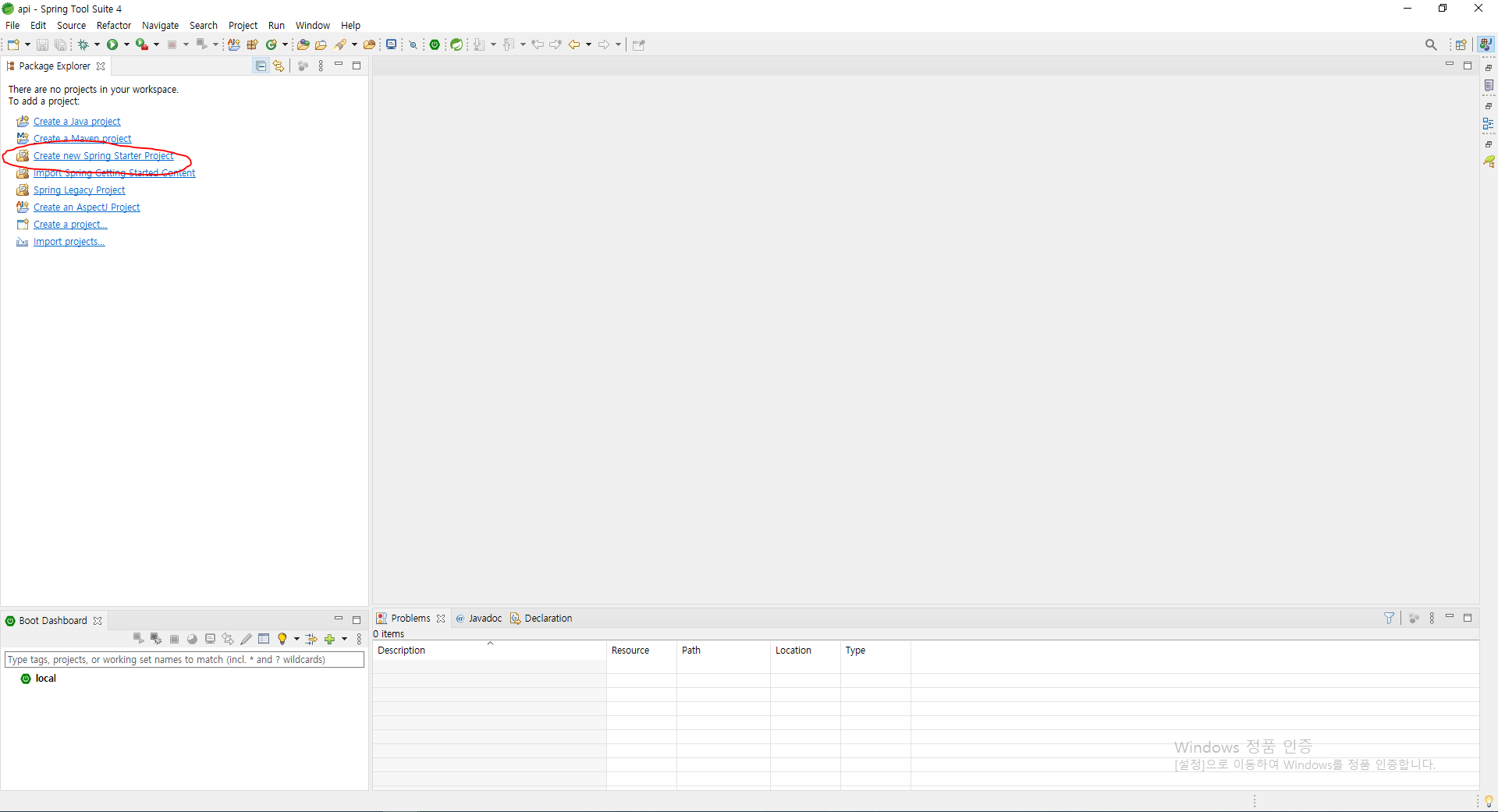Click the New wizard toolbar icon
Image resolution: width=1498 pixels, height=812 pixels.
coord(13,44)
